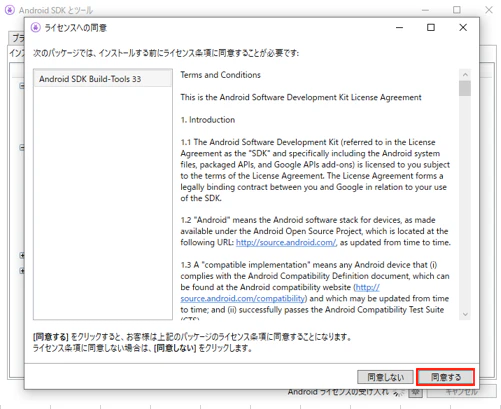
Task: Click the license text scroll up arrow
Action: (x=465, y=74)
